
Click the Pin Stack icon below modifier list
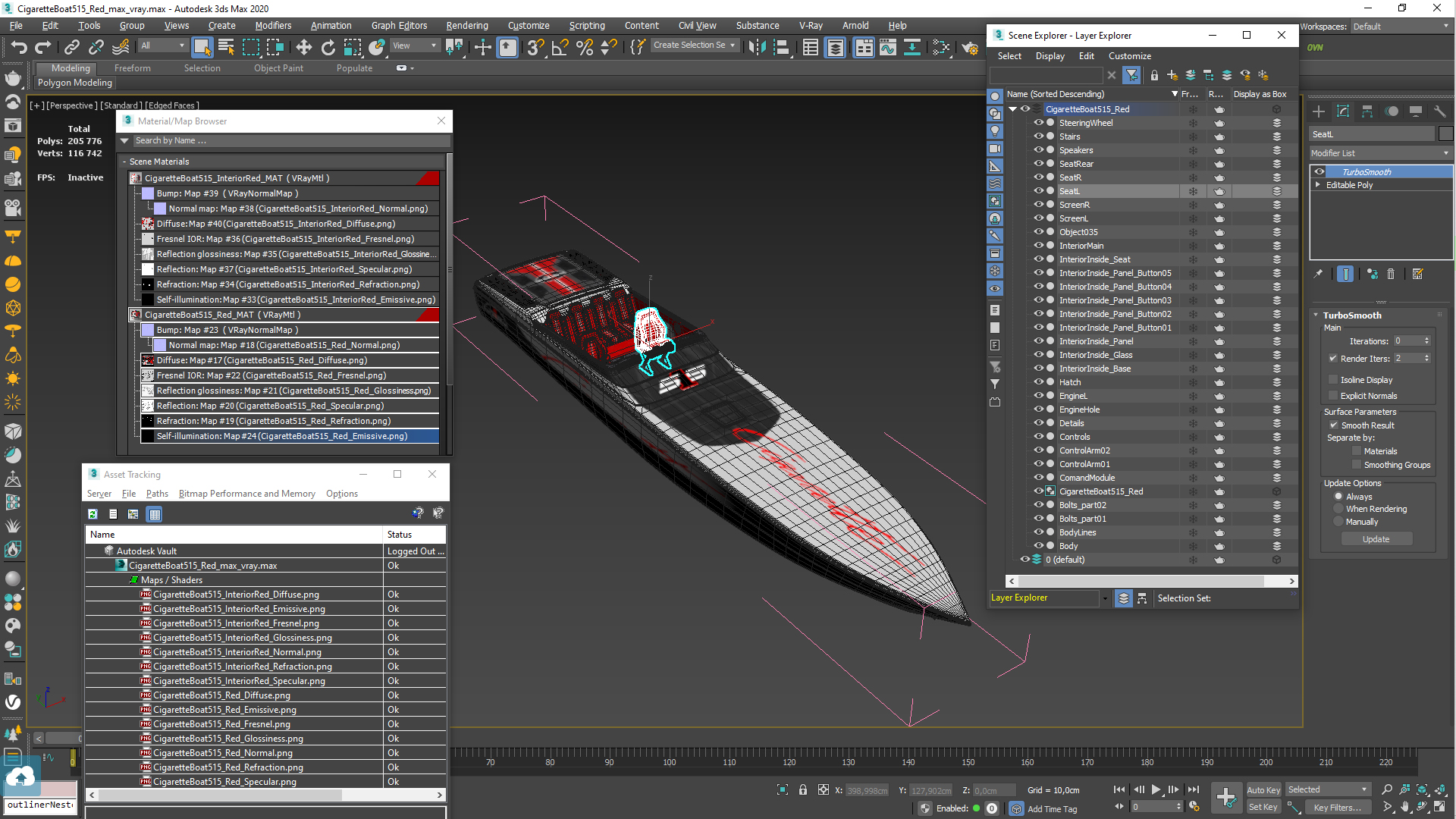coord(1319,274)
